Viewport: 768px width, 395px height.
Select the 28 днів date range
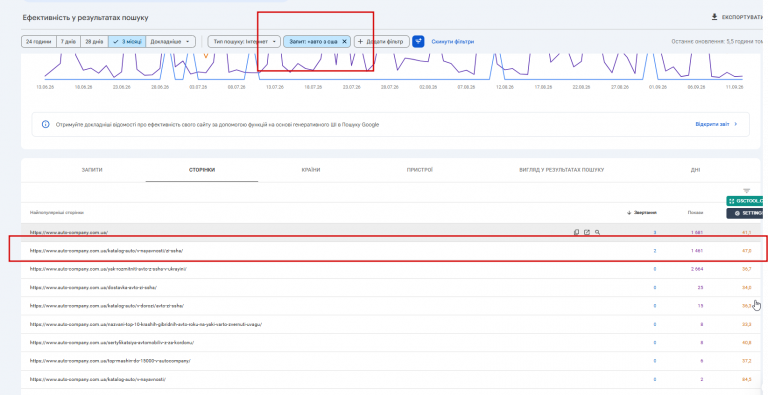coord(95,42)
